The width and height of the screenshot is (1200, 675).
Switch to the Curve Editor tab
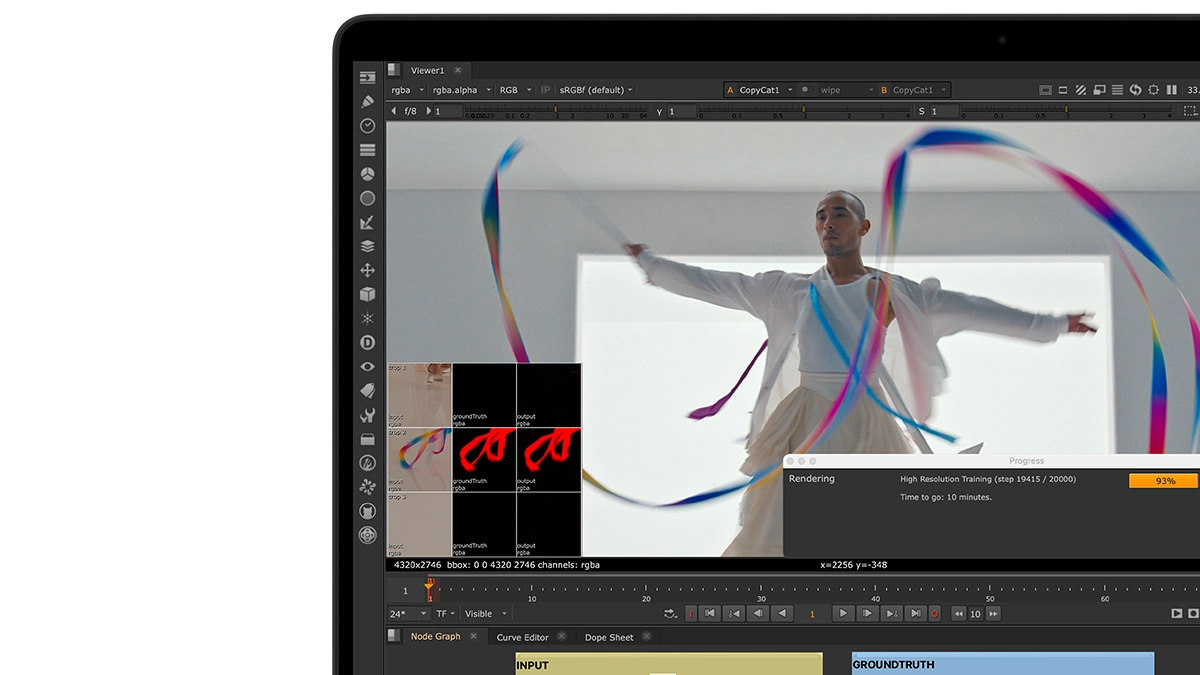point(522,637)
